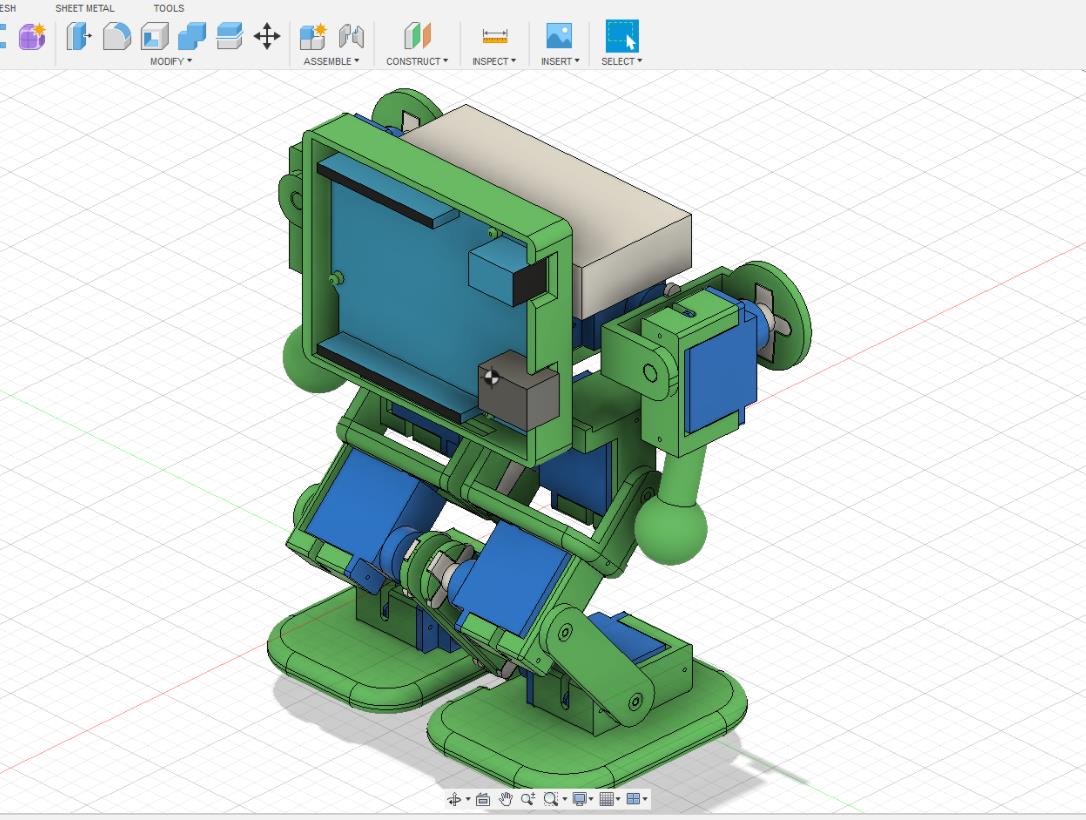Click the Combine bodies icon

point(192,37)
